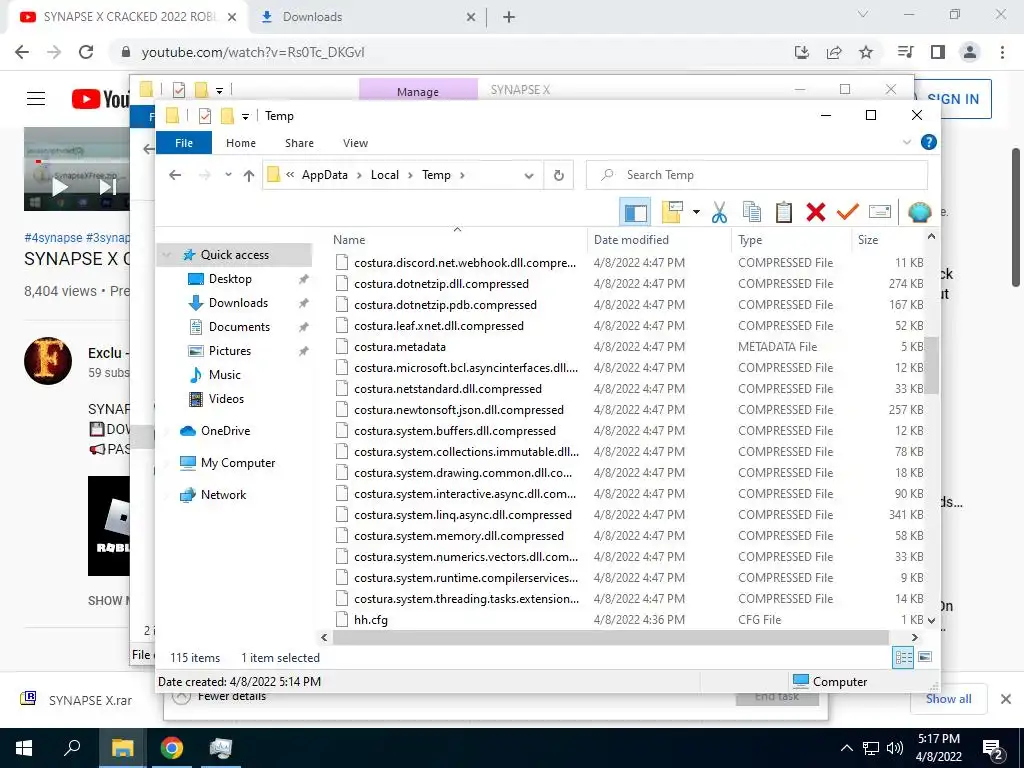The width and height of the screenshot is (1024, 768).
Task: Click AppData in the address breadcrumb
Action: coord(325,175)
